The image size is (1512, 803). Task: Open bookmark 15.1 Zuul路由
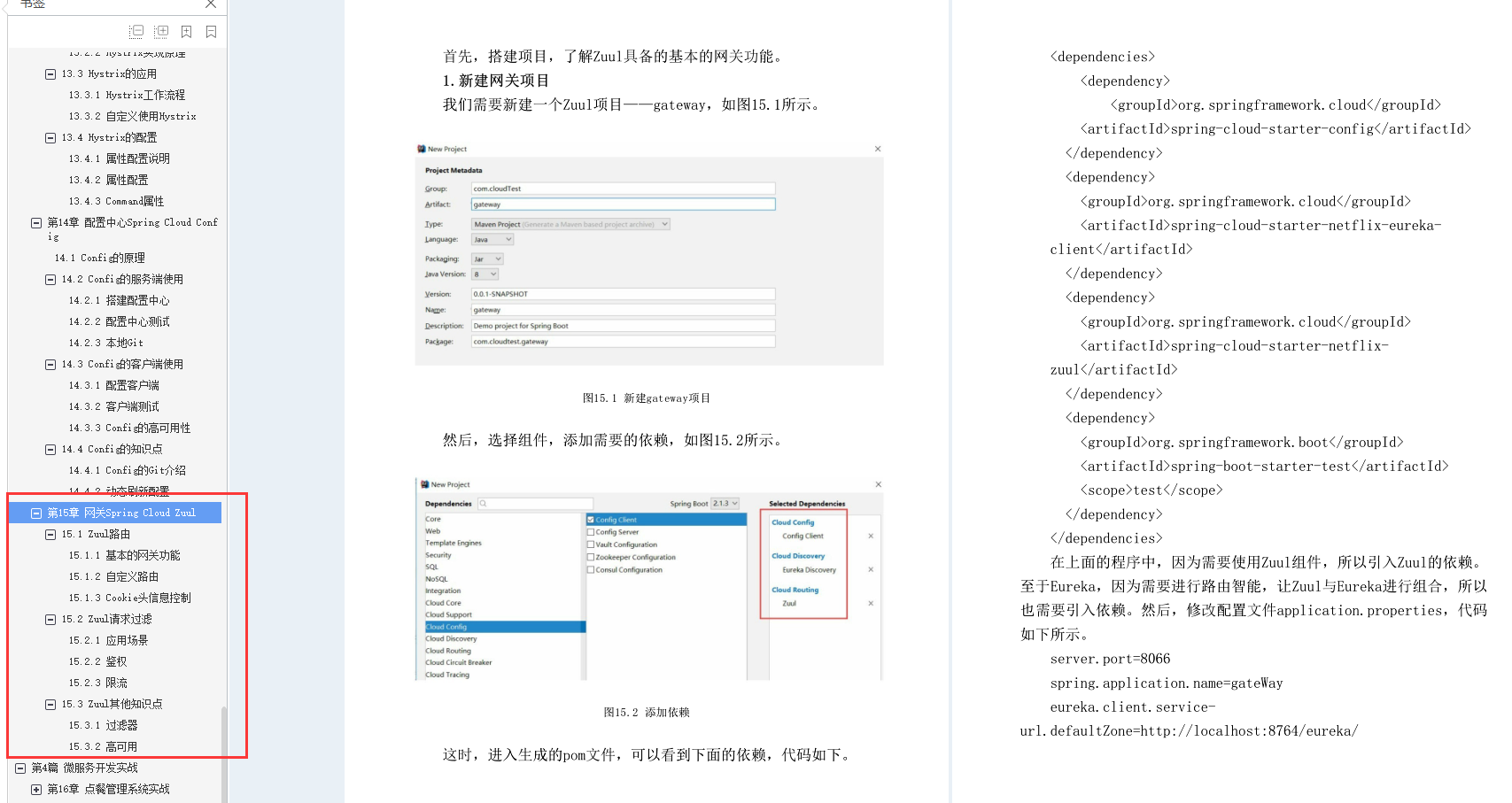pyautogui.click(x=96, y=534)
